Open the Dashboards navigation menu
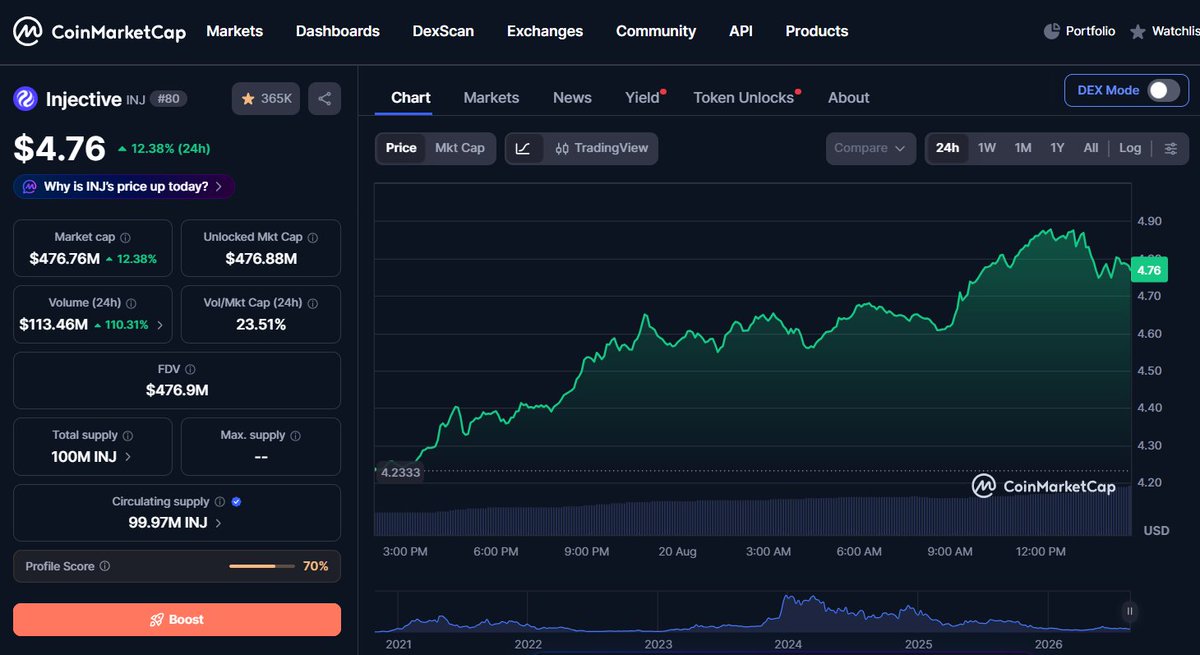1200x655 pixels. (338, 31)
